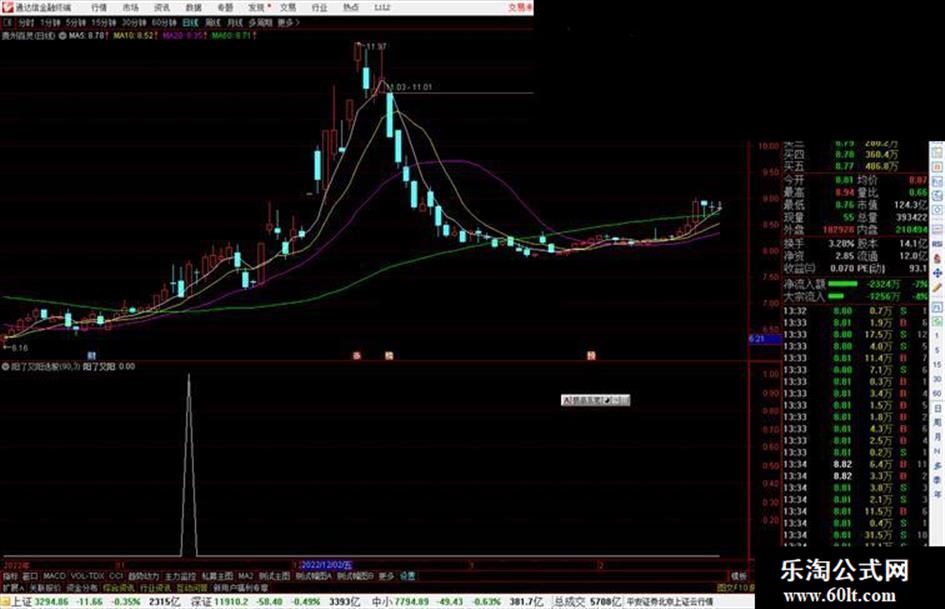
Task: Open the 市场 menu
Action: pos(130,7)
